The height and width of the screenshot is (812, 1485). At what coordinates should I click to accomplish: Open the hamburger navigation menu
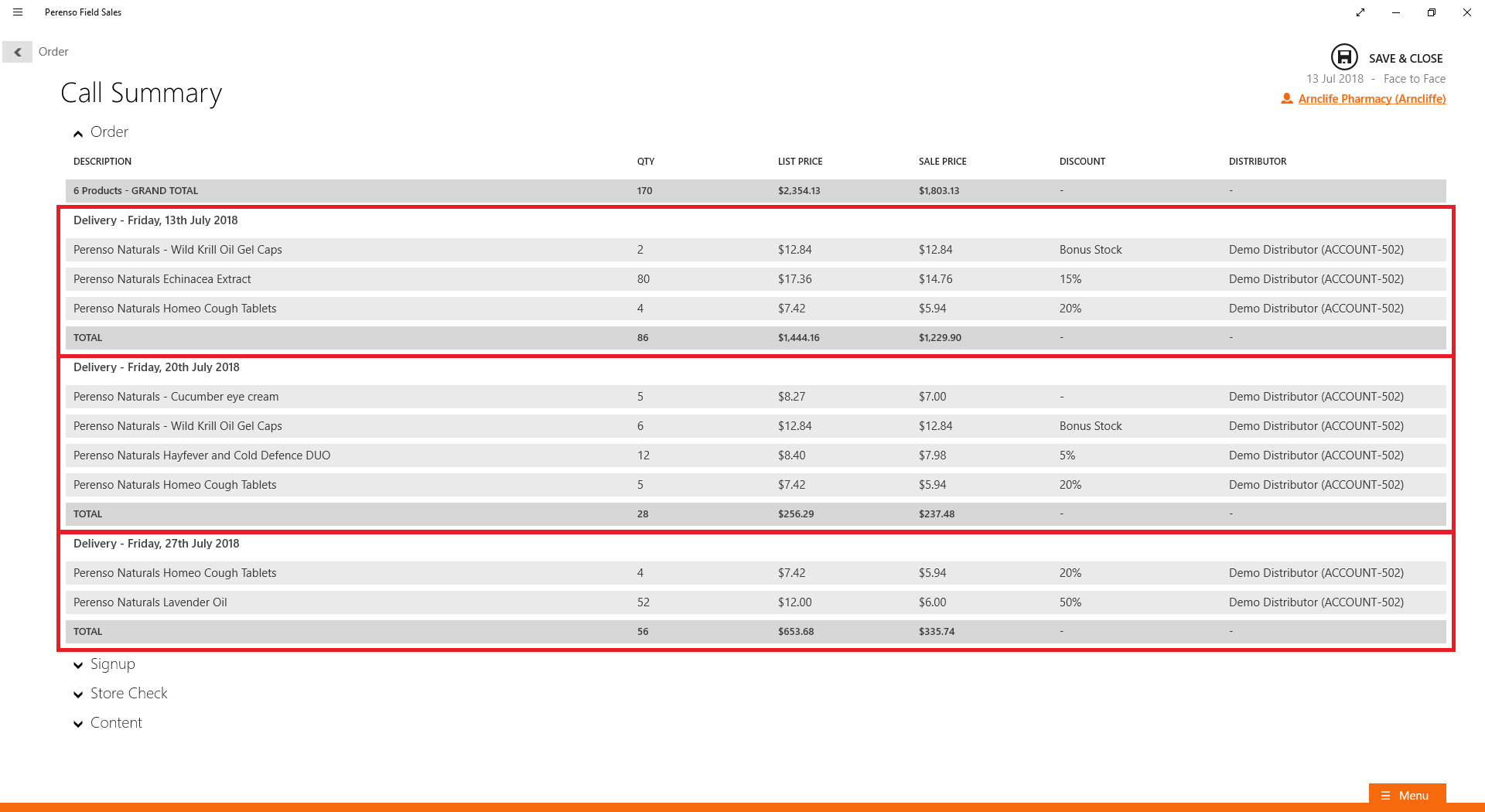pos(18,12)
